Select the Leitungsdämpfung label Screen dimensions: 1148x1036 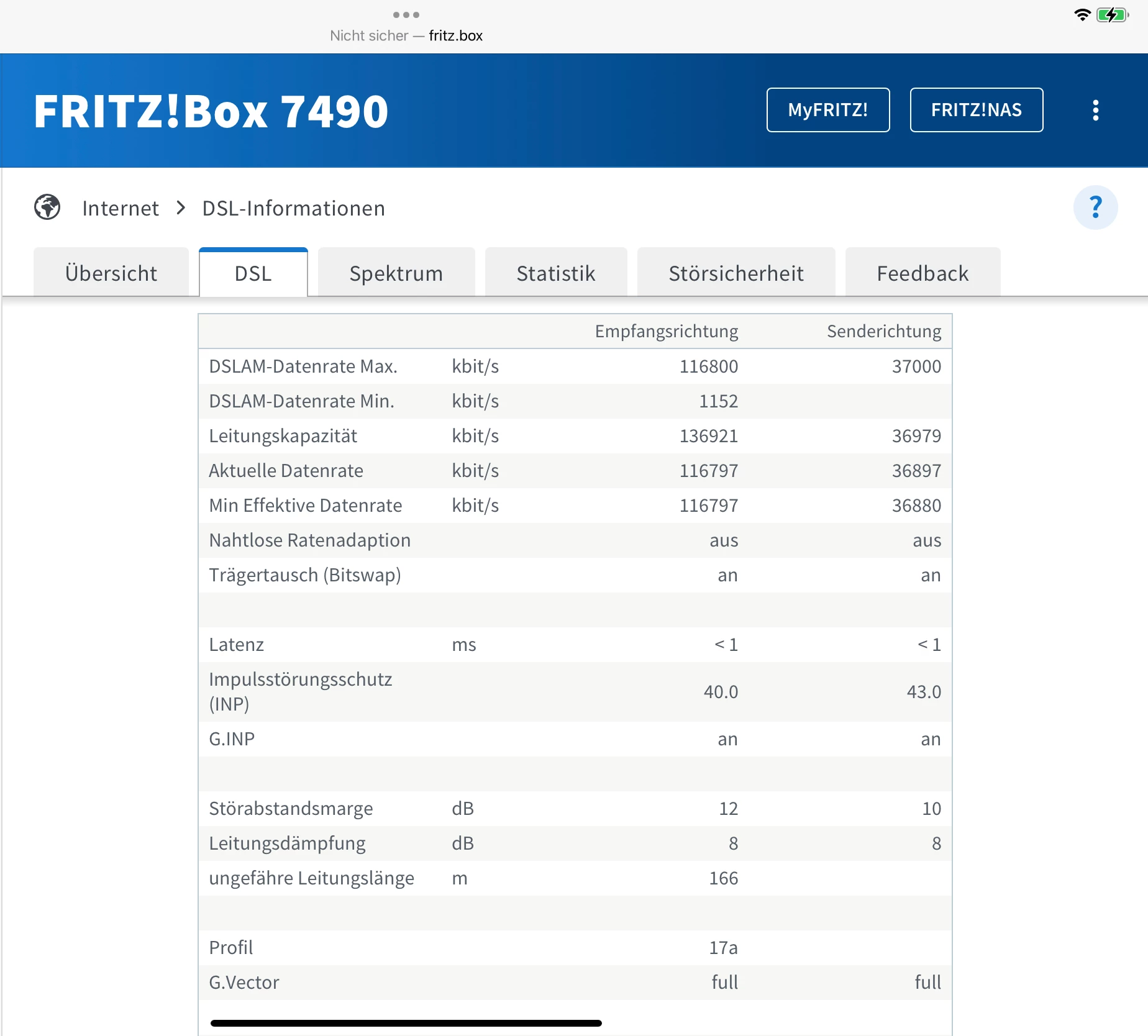pyautogui.click(x=288, y=843)
